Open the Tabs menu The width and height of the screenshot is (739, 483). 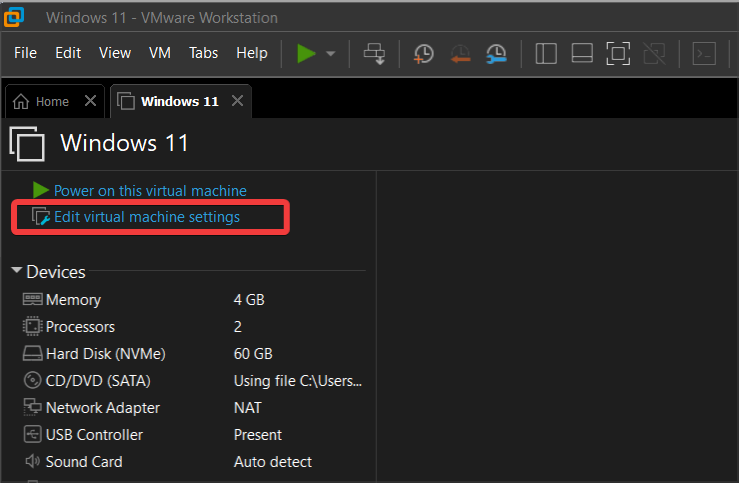[204, 53]
